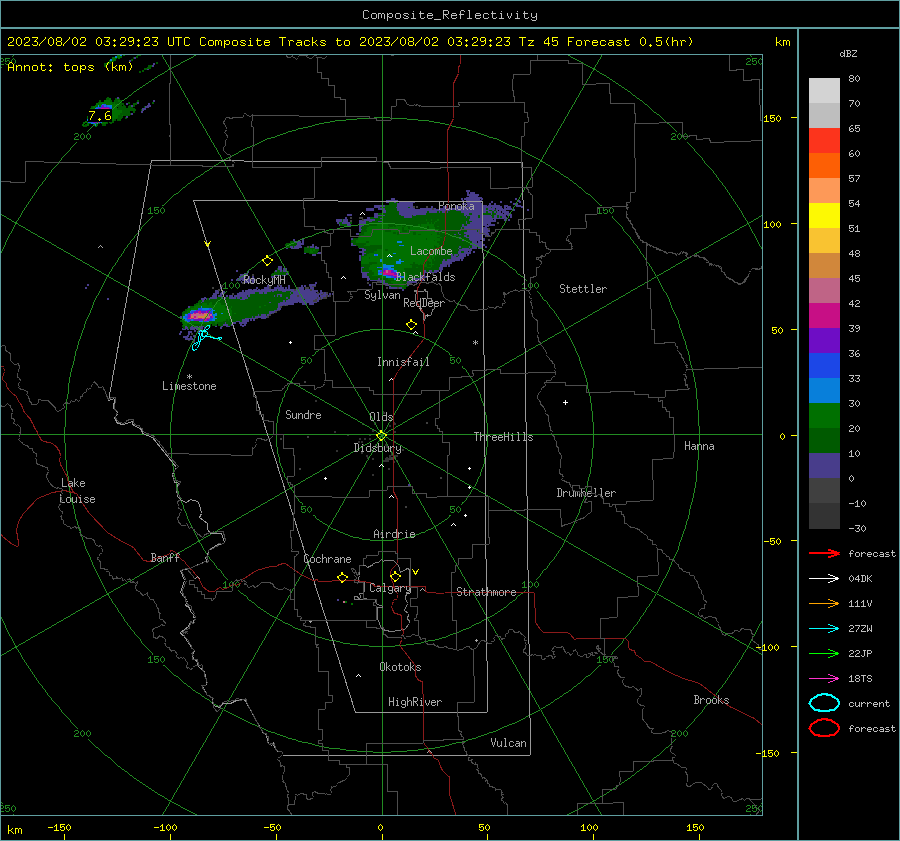Click the red forecast ellipse legend icon

[x=824, y=728]
